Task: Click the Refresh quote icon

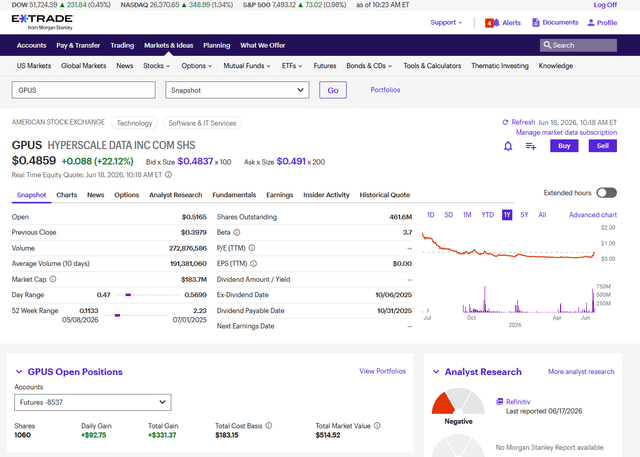Action: pyautogui.click(x=505, y=122)
